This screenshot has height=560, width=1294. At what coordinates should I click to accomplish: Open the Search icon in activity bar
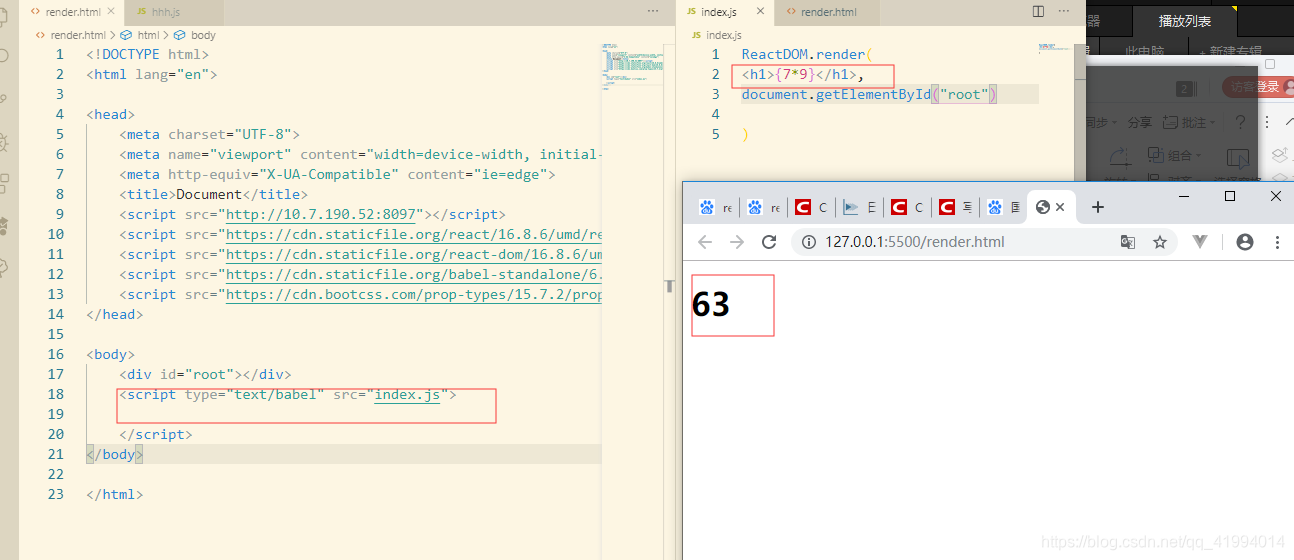(x=5, y=55)
